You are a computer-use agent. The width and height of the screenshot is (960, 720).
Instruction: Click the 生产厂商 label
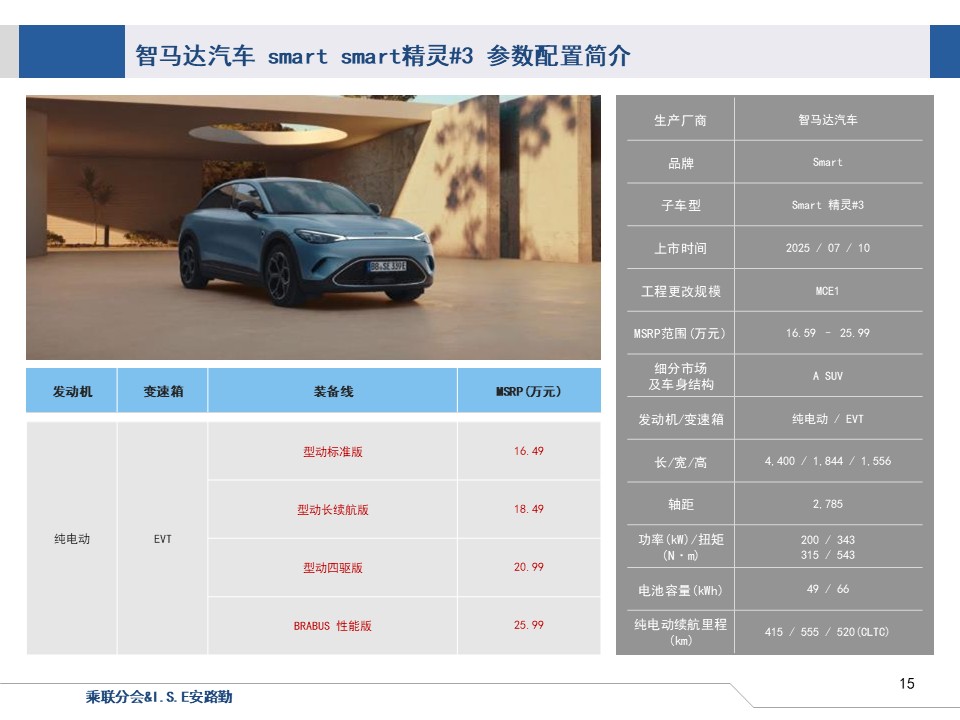coord(680,120)
